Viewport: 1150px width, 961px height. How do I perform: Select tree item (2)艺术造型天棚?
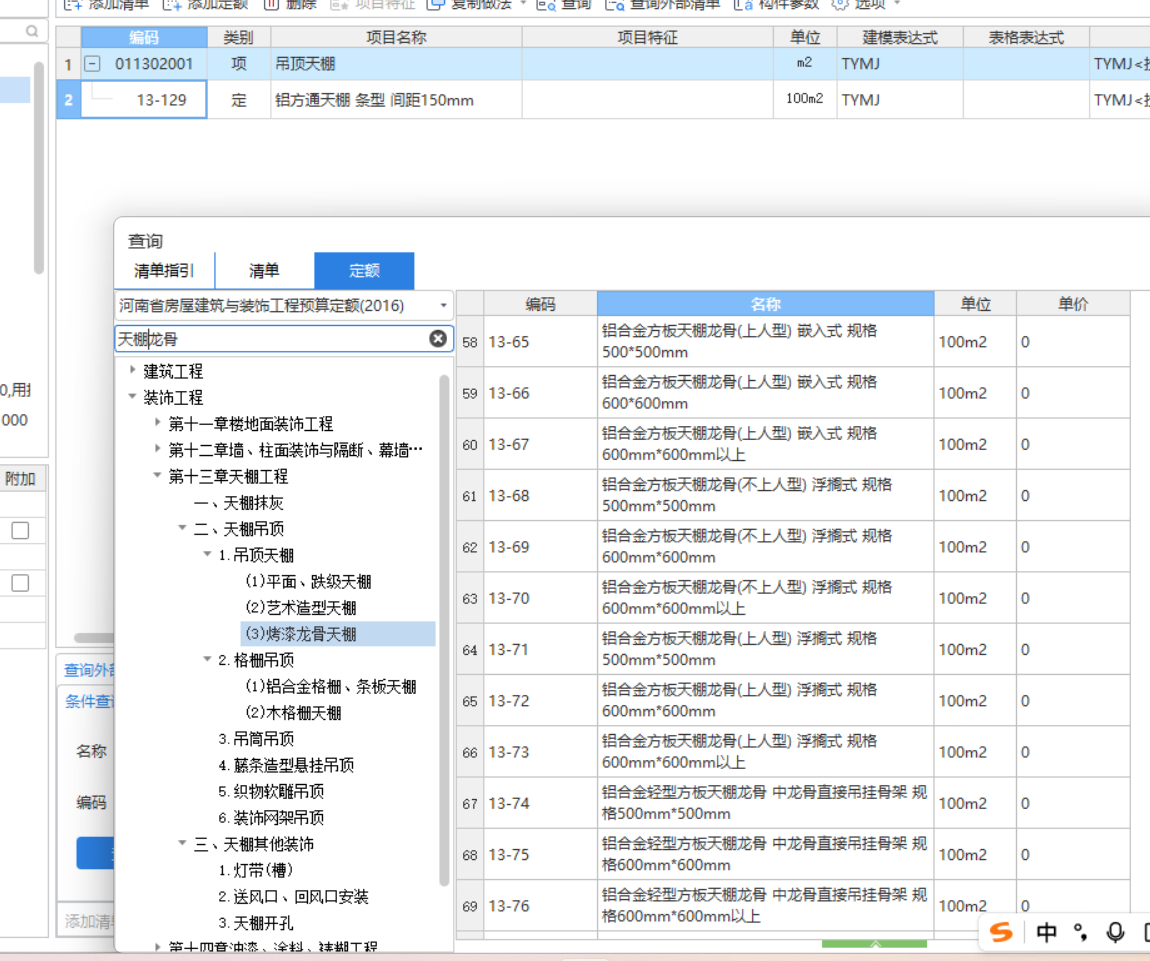(x=301, y=607)
